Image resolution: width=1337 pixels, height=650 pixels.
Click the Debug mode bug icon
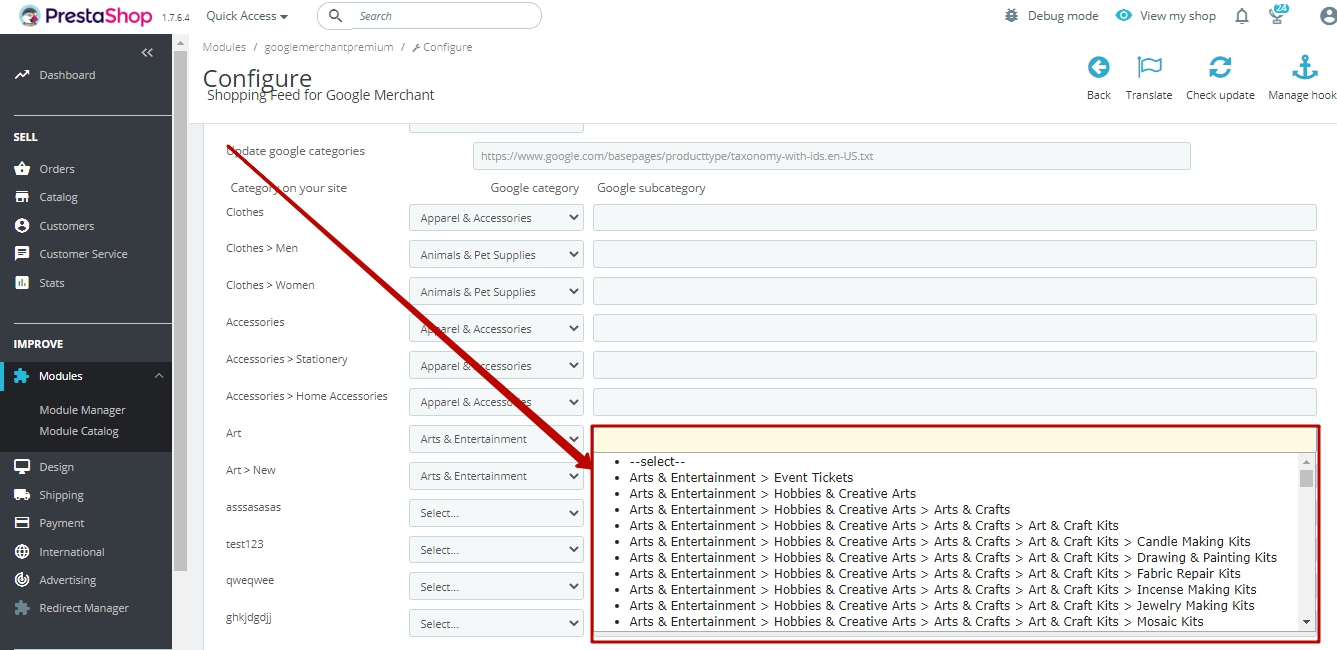tap(1012, 16)
